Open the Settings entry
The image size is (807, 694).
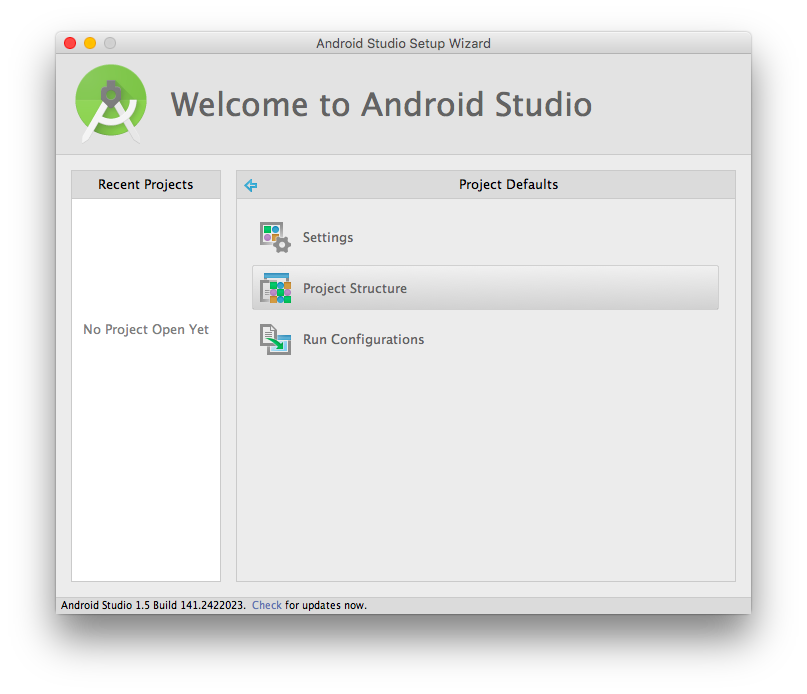485,237
